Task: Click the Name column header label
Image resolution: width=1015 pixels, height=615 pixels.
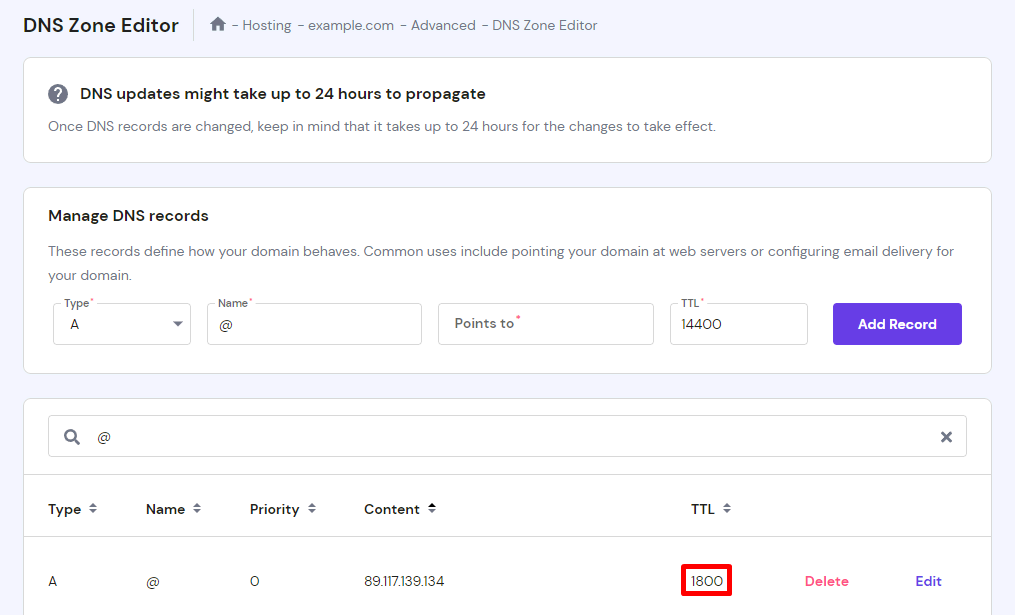Action: tap(165, 509)
